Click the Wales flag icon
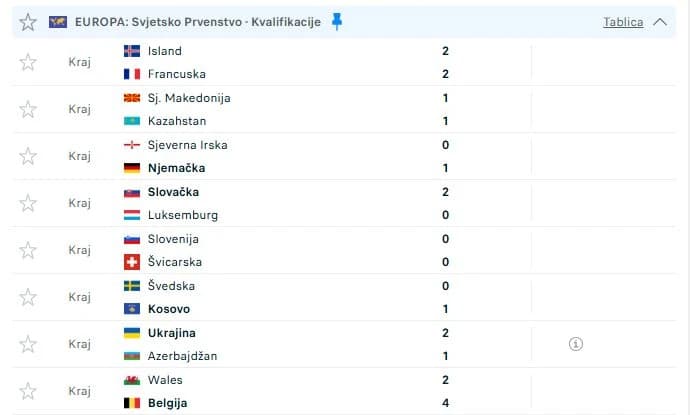Viewport: 690px width, 415px height. [131, 380]
